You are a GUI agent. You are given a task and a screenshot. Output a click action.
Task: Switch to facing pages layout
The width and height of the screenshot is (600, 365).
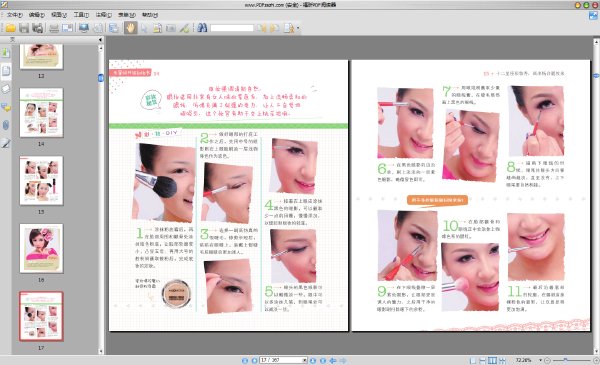(x=492, y=360)
